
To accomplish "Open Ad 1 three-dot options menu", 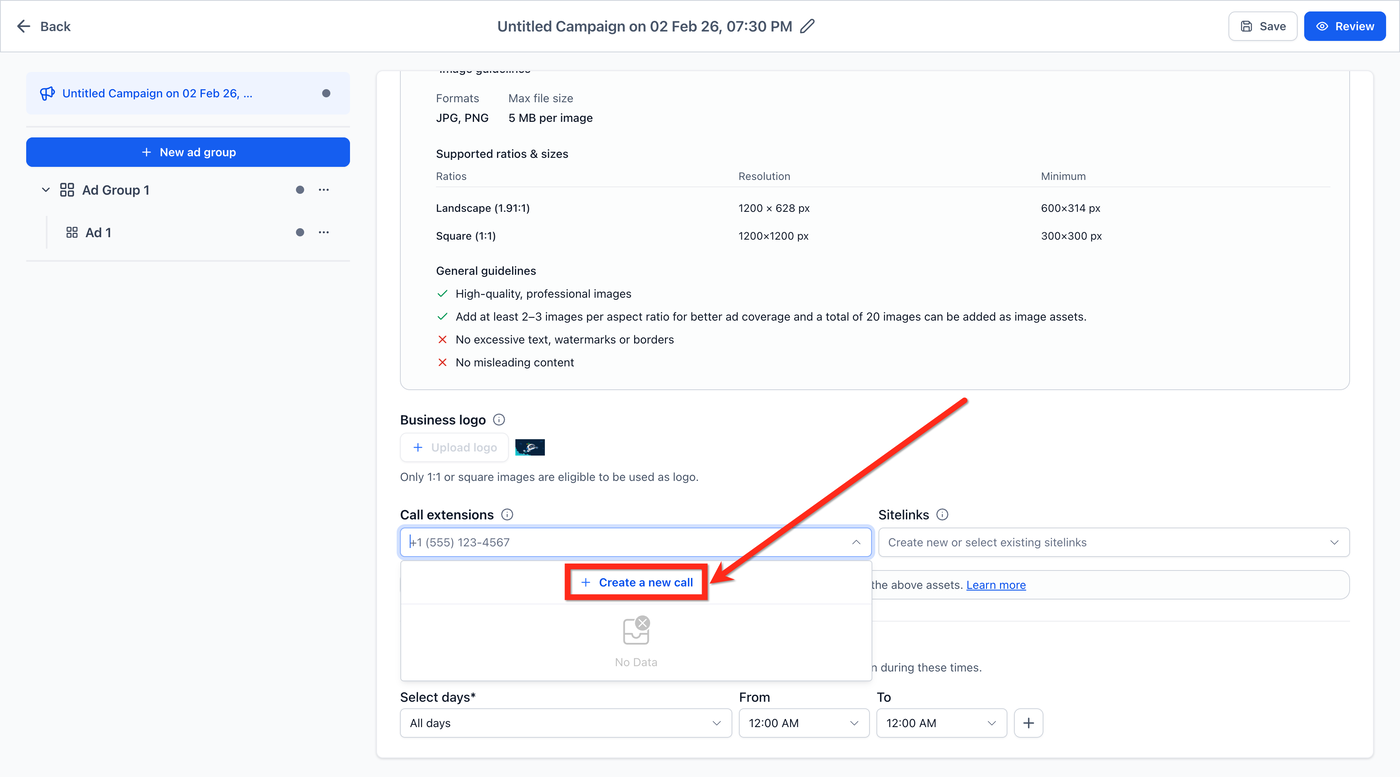I will tap(323, 232).
